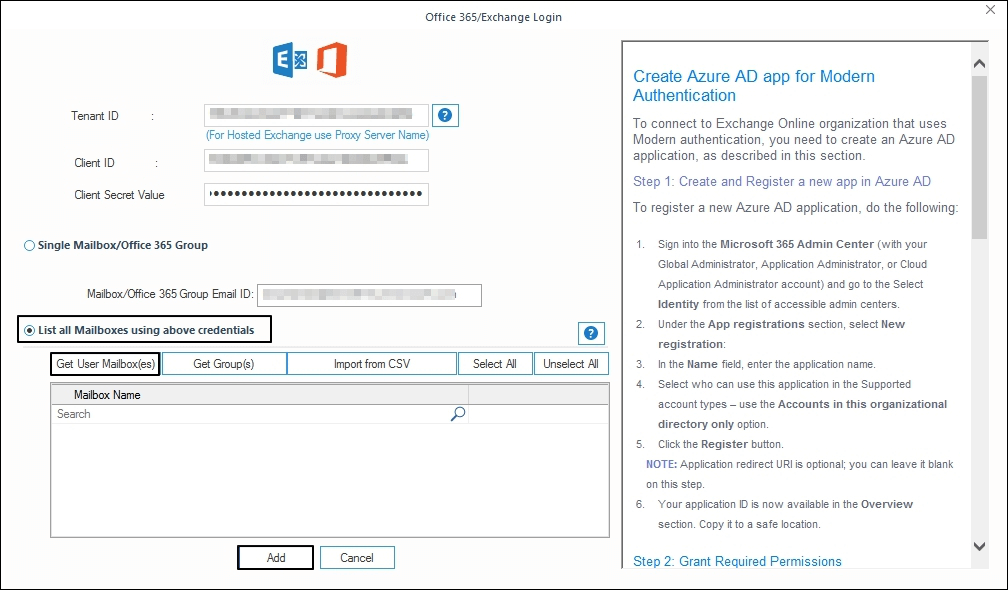Screen dimensions: 1008x590
Task: Click the mailbox Search field
Action: point(260,414)
